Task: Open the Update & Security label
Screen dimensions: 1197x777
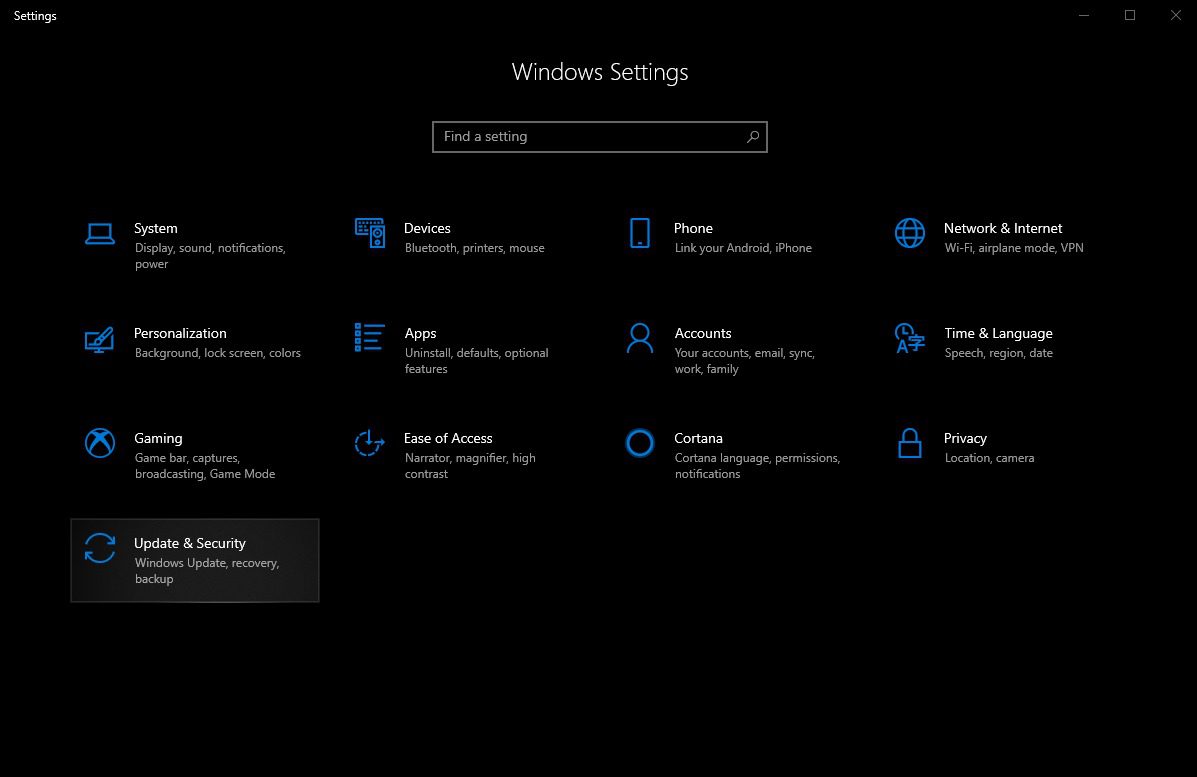Action: (190, 543)
